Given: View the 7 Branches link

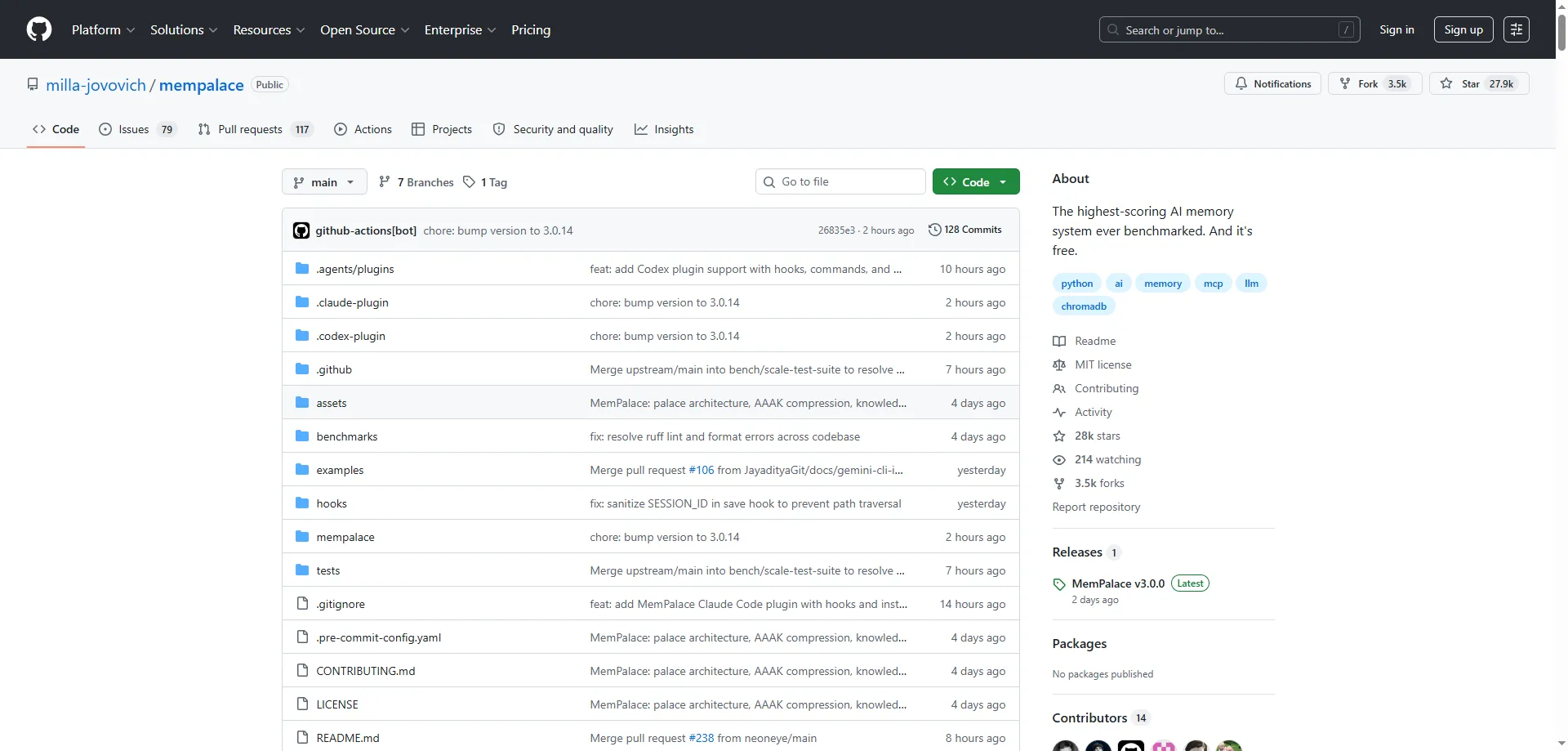Looking at the screenshot, I should [x=416, y=182].
